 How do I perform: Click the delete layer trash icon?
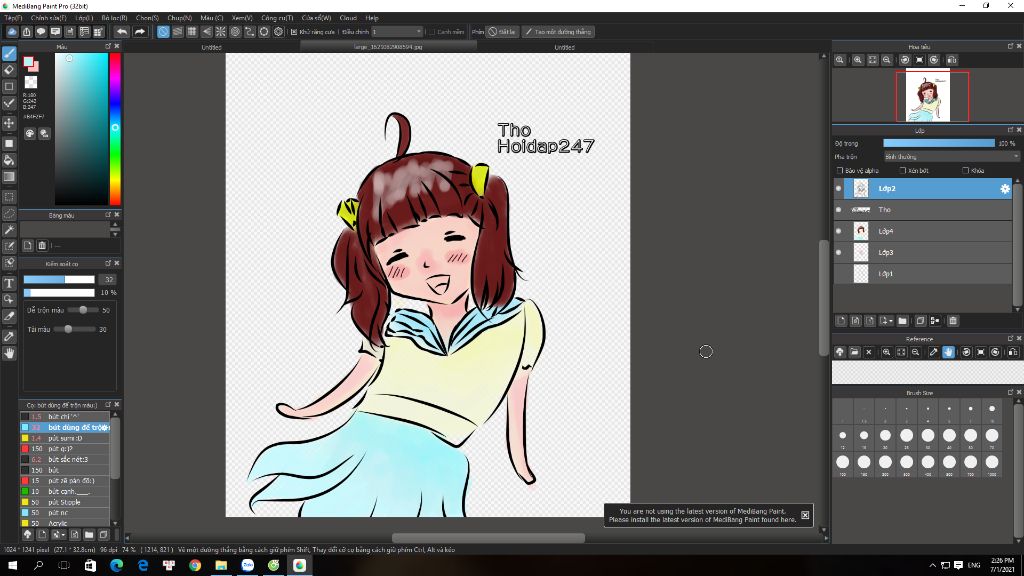[x=953, y=321]
